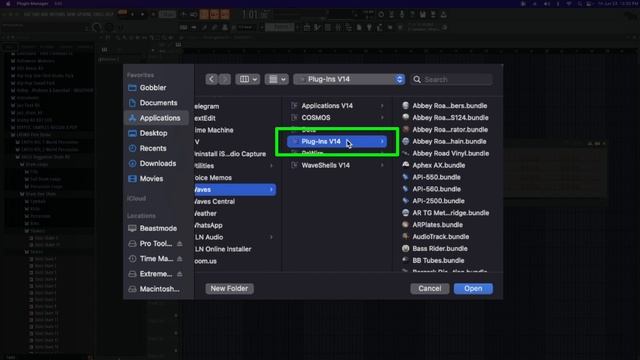Viewport: 640px width, 360px height.
Task: Open the Apple menu in the menu bar
Action: coord(8,3)
